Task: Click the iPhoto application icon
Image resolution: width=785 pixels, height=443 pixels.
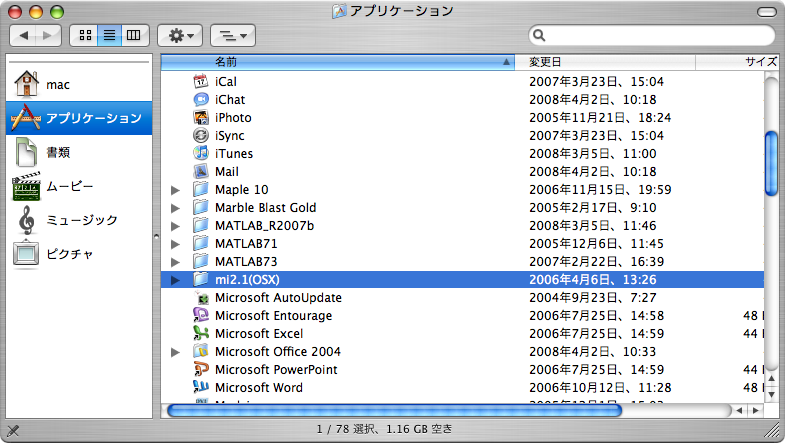Action: click(201, 117)
